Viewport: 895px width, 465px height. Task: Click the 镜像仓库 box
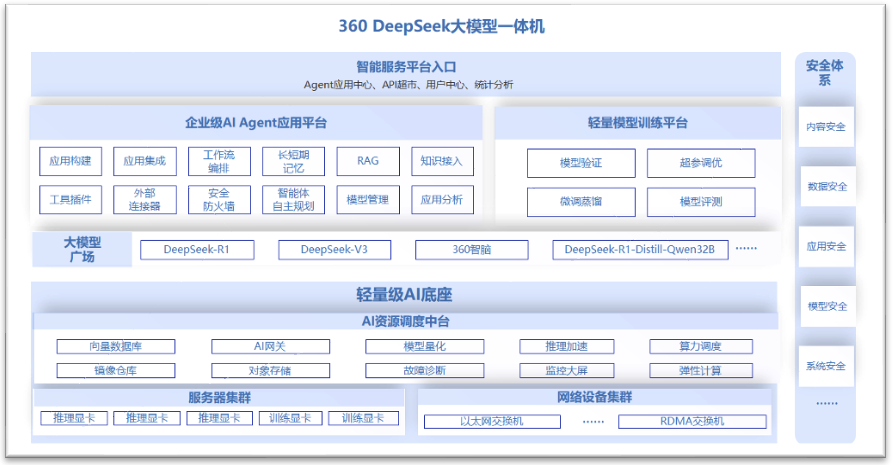[116, 371]
